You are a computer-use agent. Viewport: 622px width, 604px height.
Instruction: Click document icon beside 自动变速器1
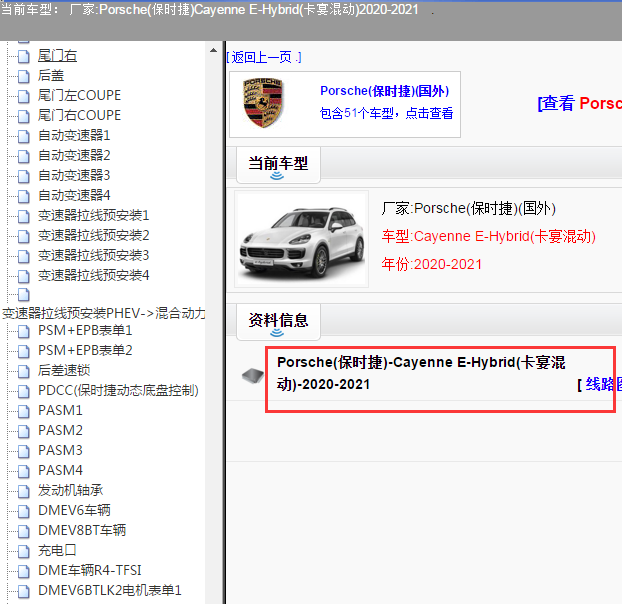24,136
